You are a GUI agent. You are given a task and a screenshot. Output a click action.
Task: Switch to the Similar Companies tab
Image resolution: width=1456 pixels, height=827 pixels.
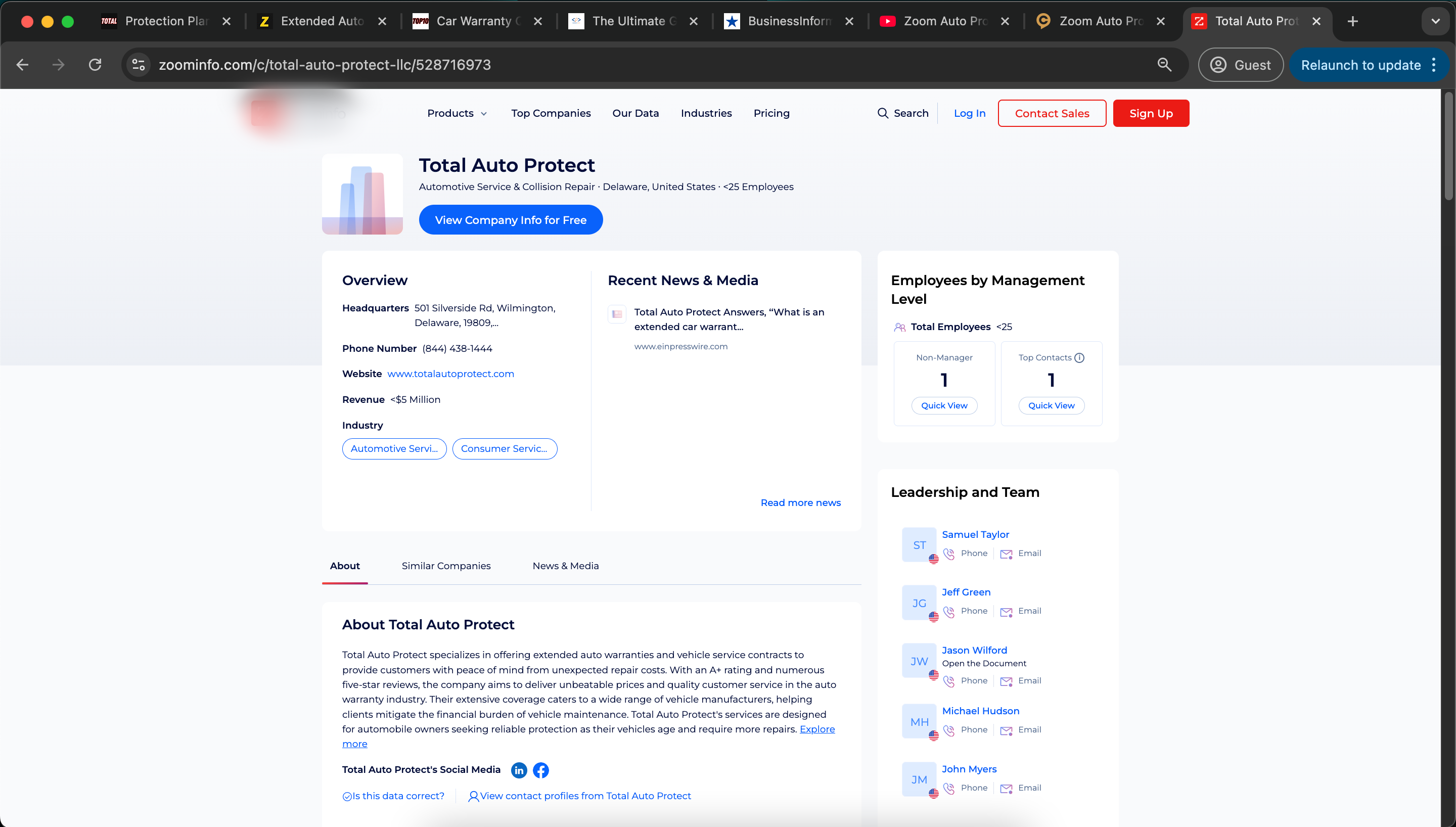[446, 566]
